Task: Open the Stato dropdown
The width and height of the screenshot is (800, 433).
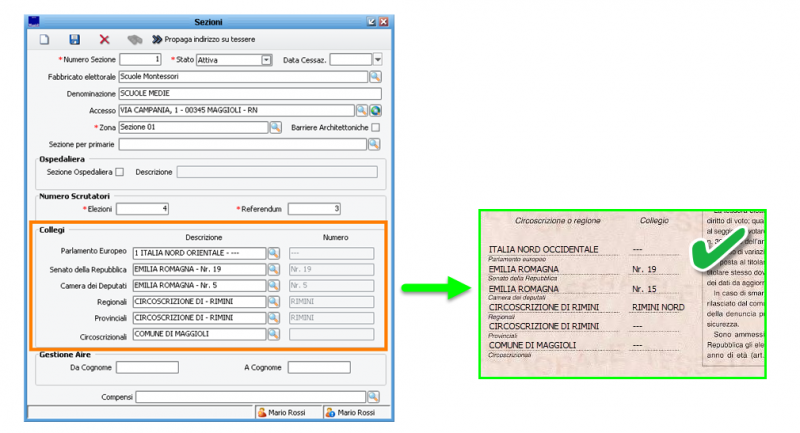Action: 266,60
